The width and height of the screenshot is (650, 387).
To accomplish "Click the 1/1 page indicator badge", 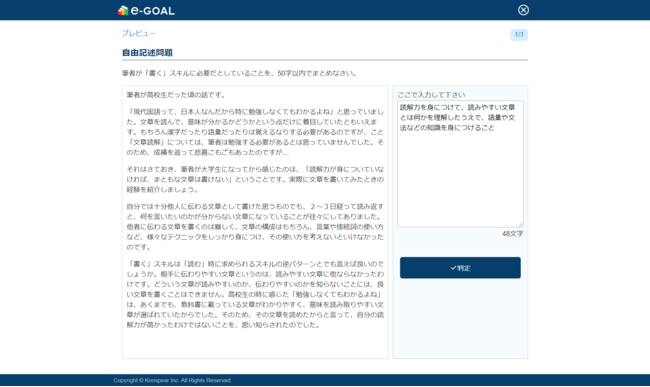I will coord(519,34).
